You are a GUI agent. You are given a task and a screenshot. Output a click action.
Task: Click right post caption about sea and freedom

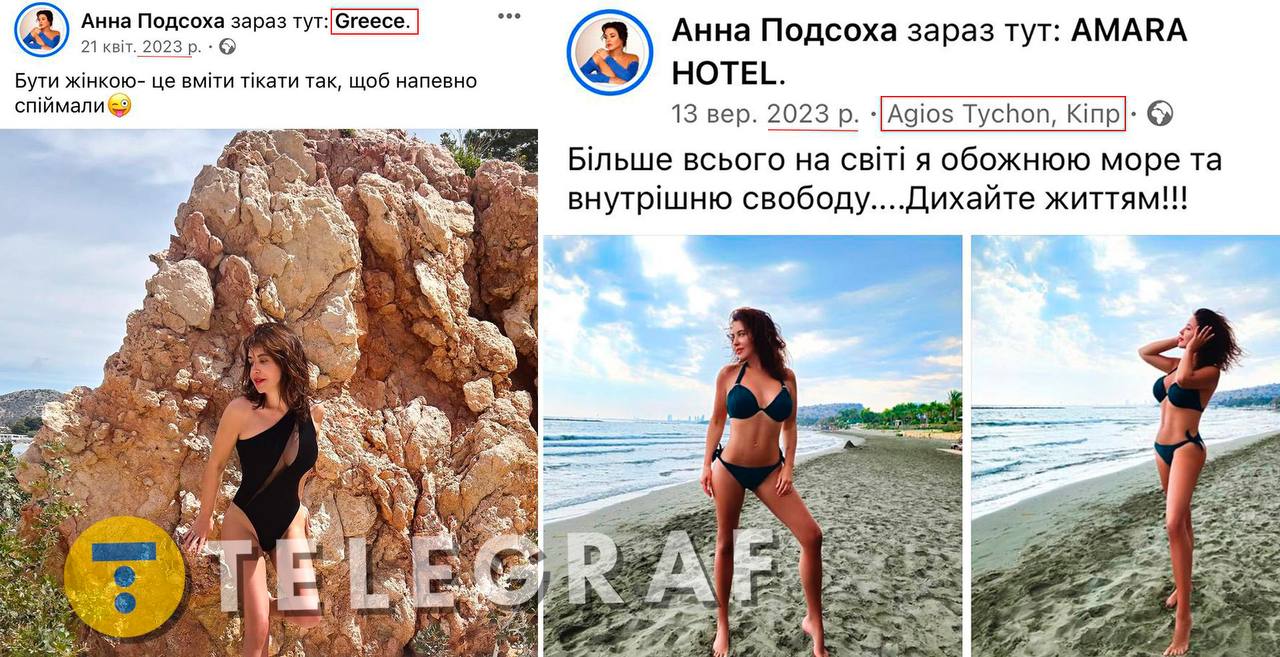tap(894, 179)
